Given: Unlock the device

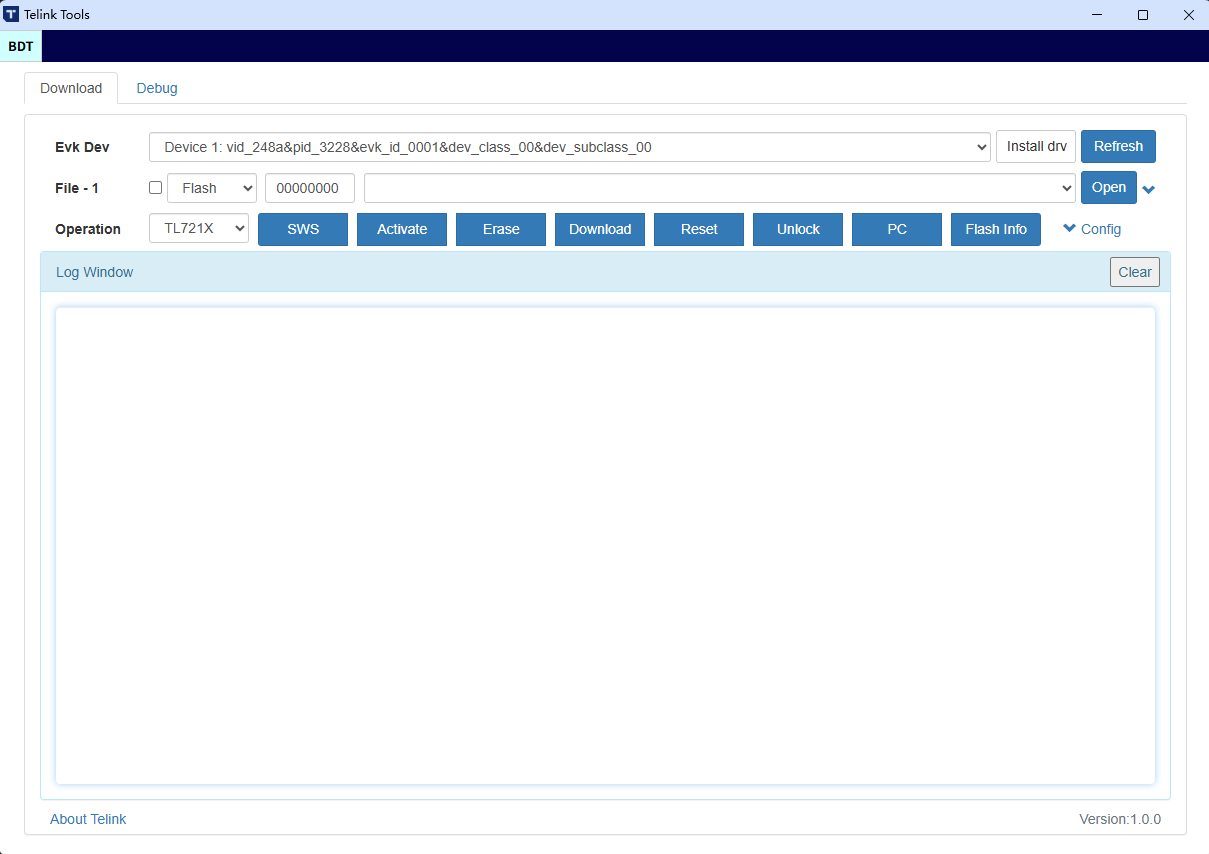Looking at the screenshot, I should 797,229.
